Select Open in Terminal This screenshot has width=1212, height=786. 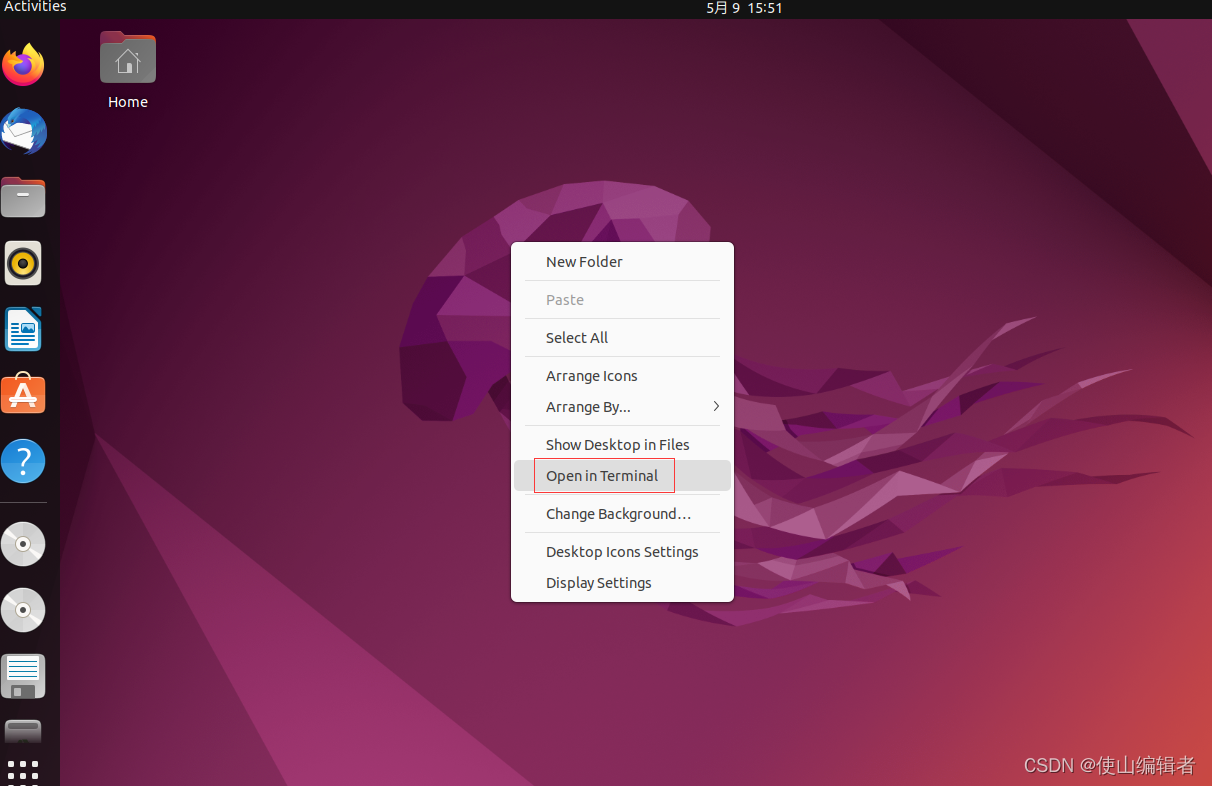coord(622,476)
